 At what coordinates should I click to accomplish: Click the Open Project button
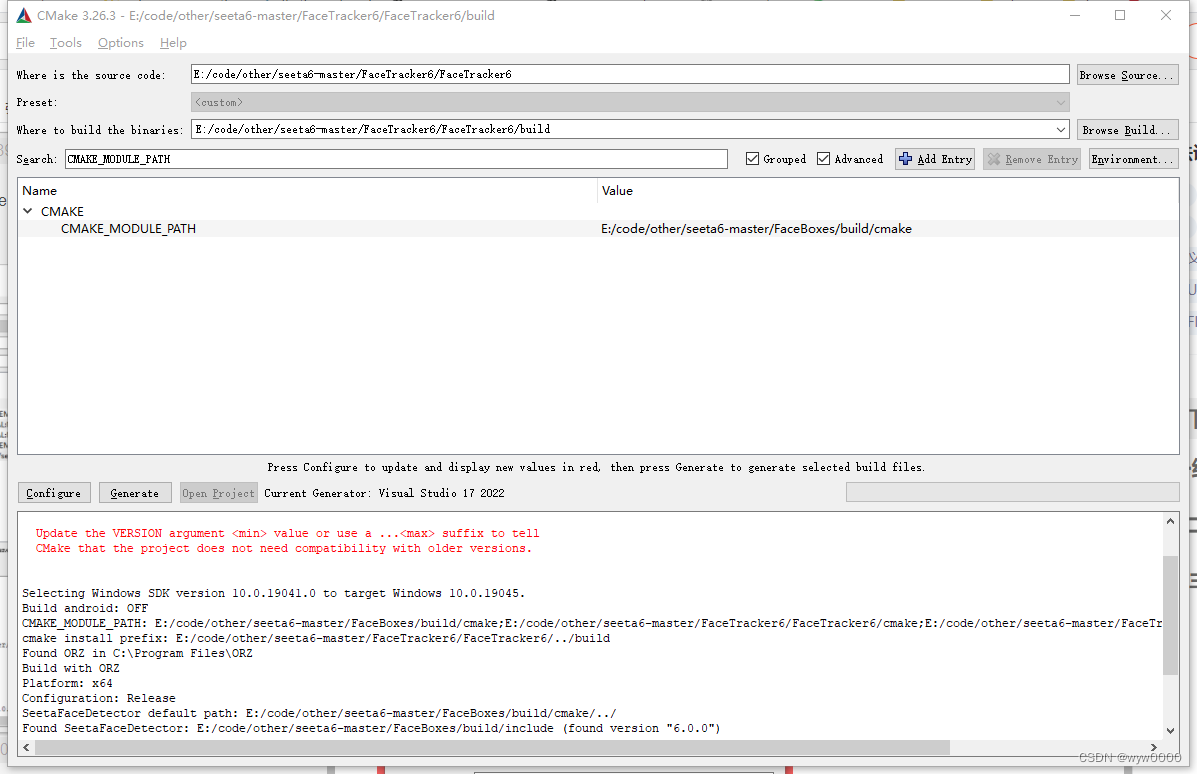click(x=218, y=493)
